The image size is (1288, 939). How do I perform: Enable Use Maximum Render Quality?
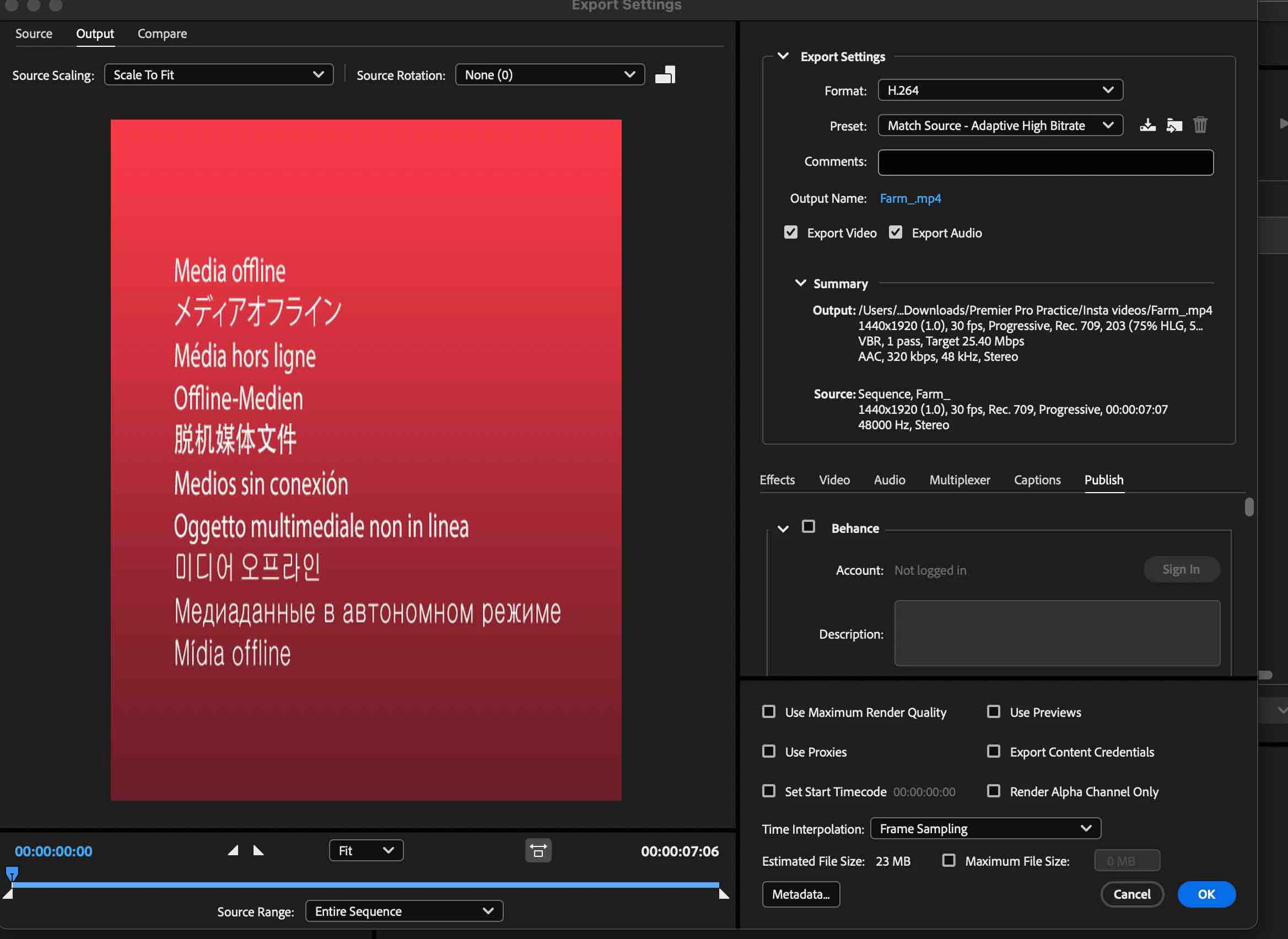pos(768,711)
